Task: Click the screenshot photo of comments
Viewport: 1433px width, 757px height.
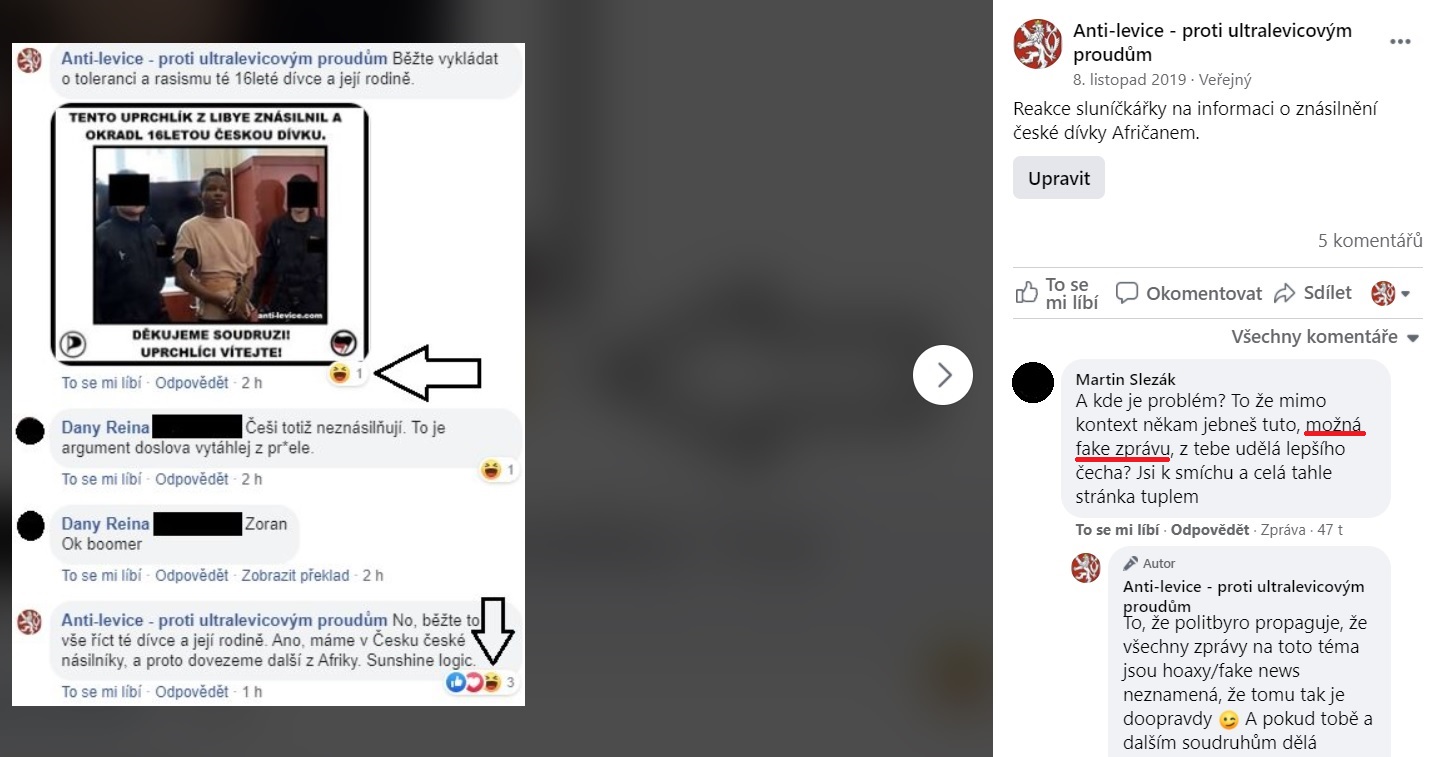Action: coord(268,375)
